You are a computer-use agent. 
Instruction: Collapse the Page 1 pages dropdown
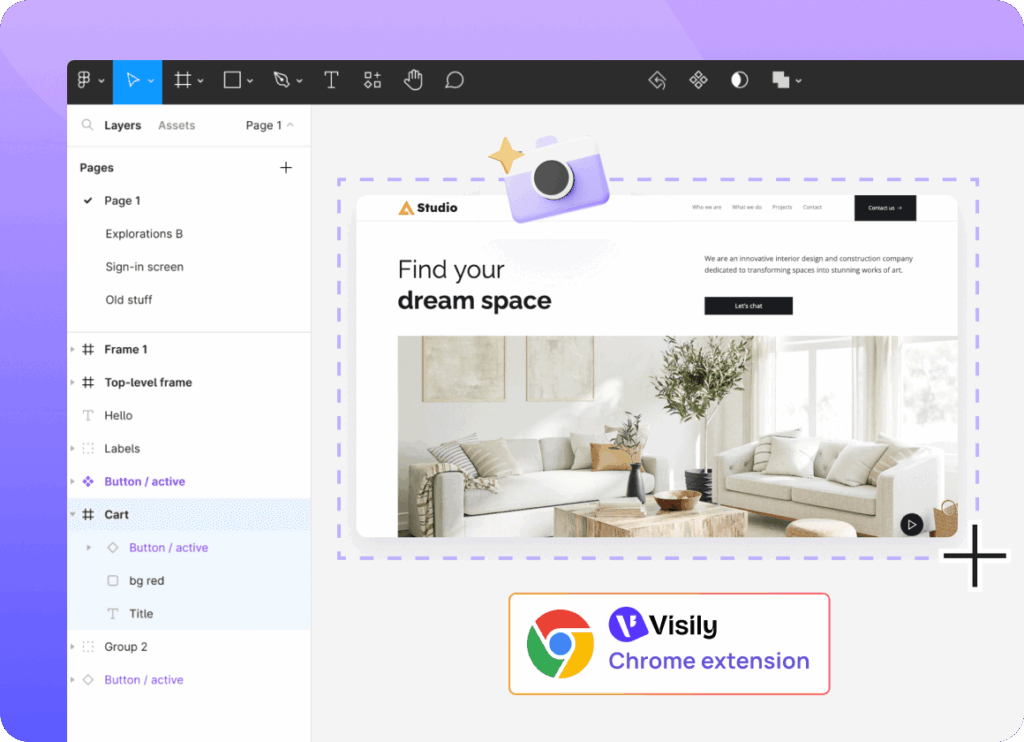click(290, 124)
